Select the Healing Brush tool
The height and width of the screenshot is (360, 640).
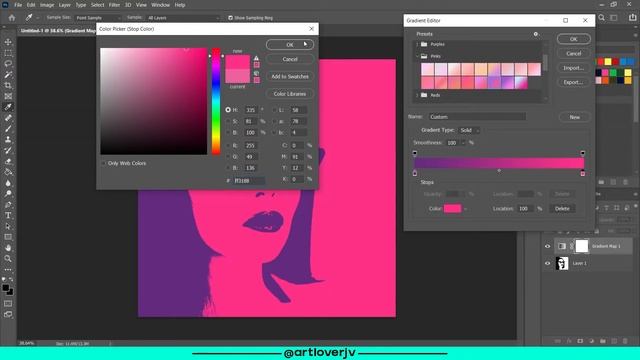coord(8,118)
